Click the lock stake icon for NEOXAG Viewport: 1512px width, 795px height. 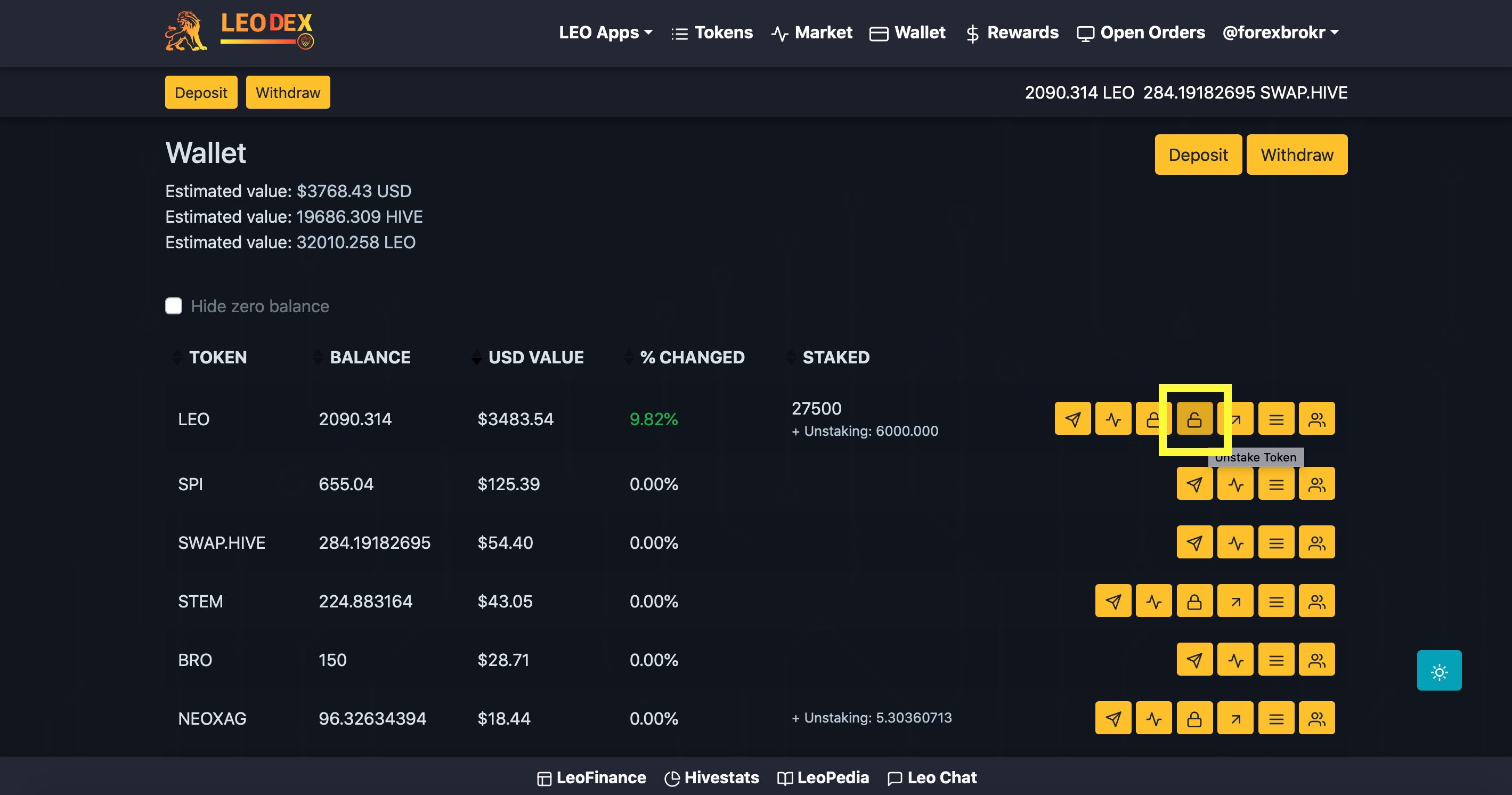click(1194, 719)
